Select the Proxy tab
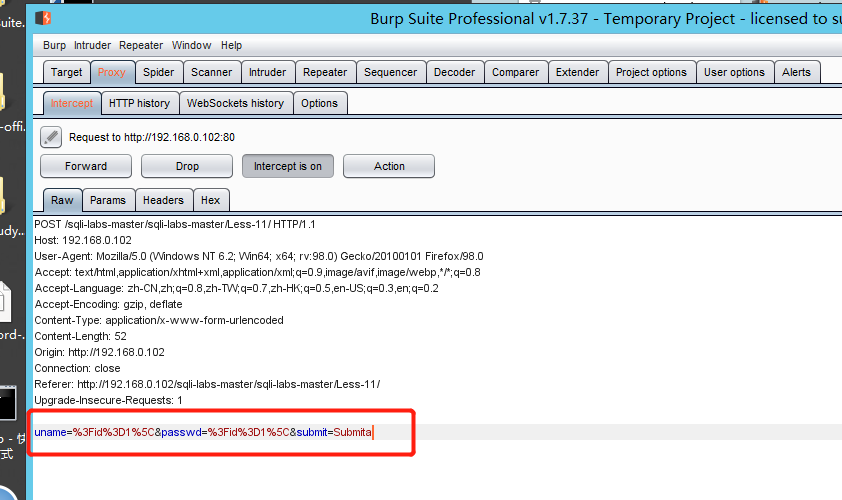 pos(112,72)
